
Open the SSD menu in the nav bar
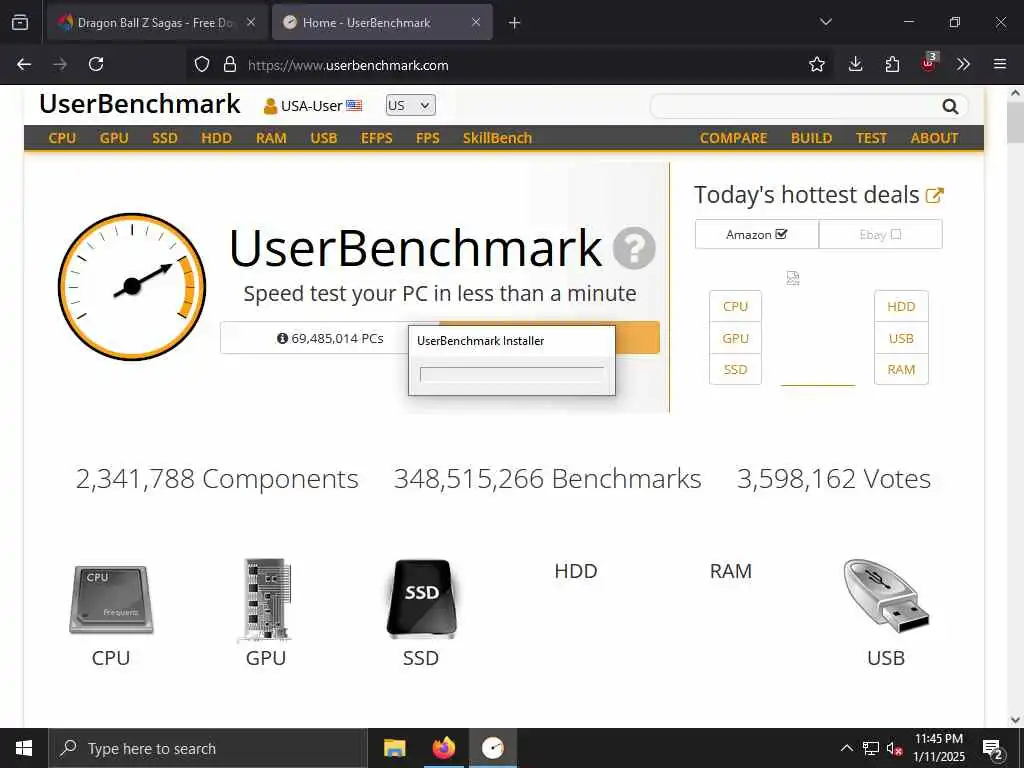click(165, 138)
